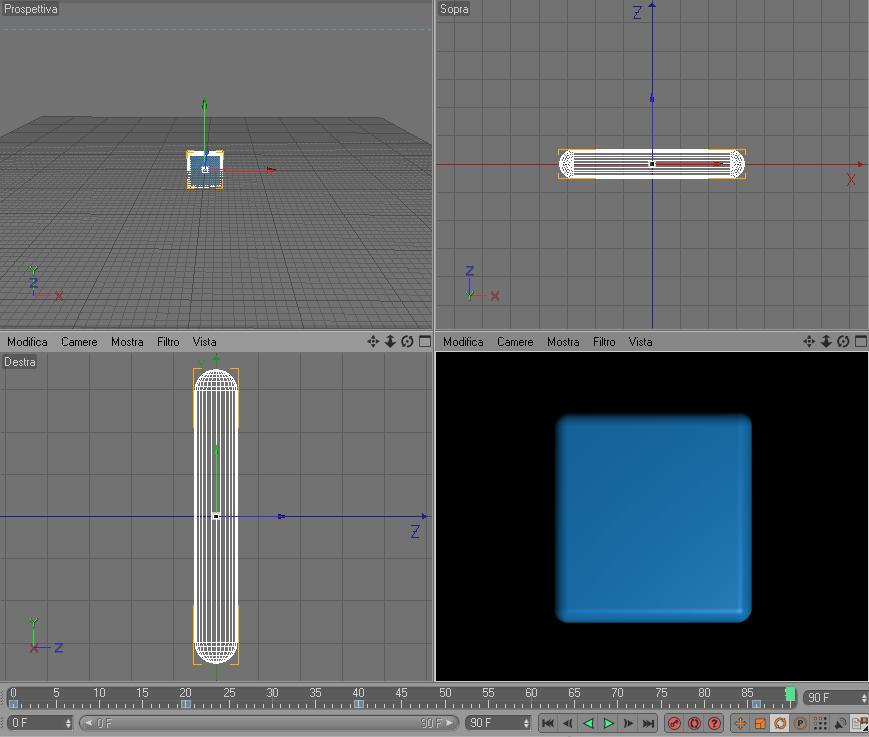Open Camere menu in right viewport bar

click(515, 342)
